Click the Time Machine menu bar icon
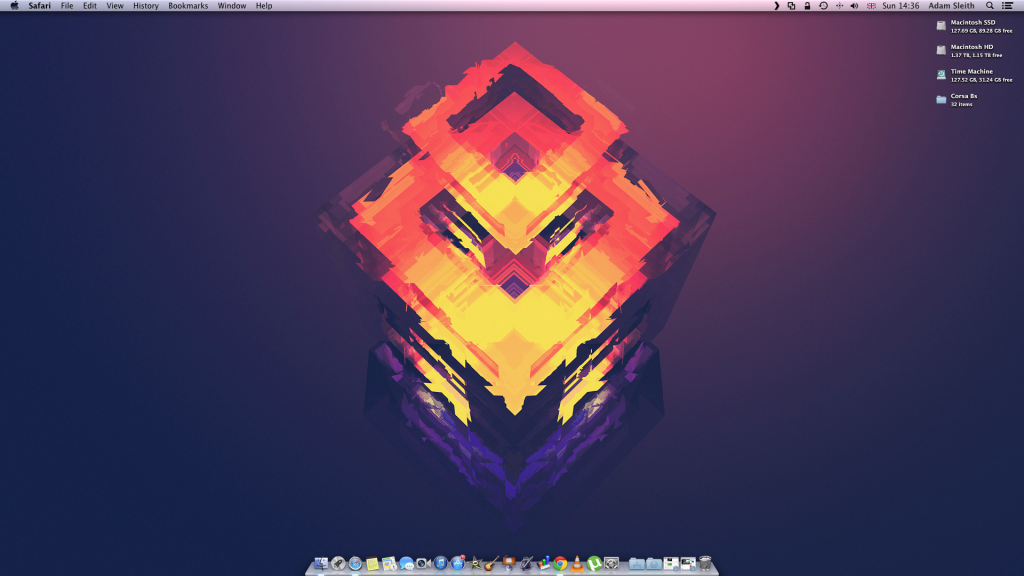 click(x=824, y=6)
